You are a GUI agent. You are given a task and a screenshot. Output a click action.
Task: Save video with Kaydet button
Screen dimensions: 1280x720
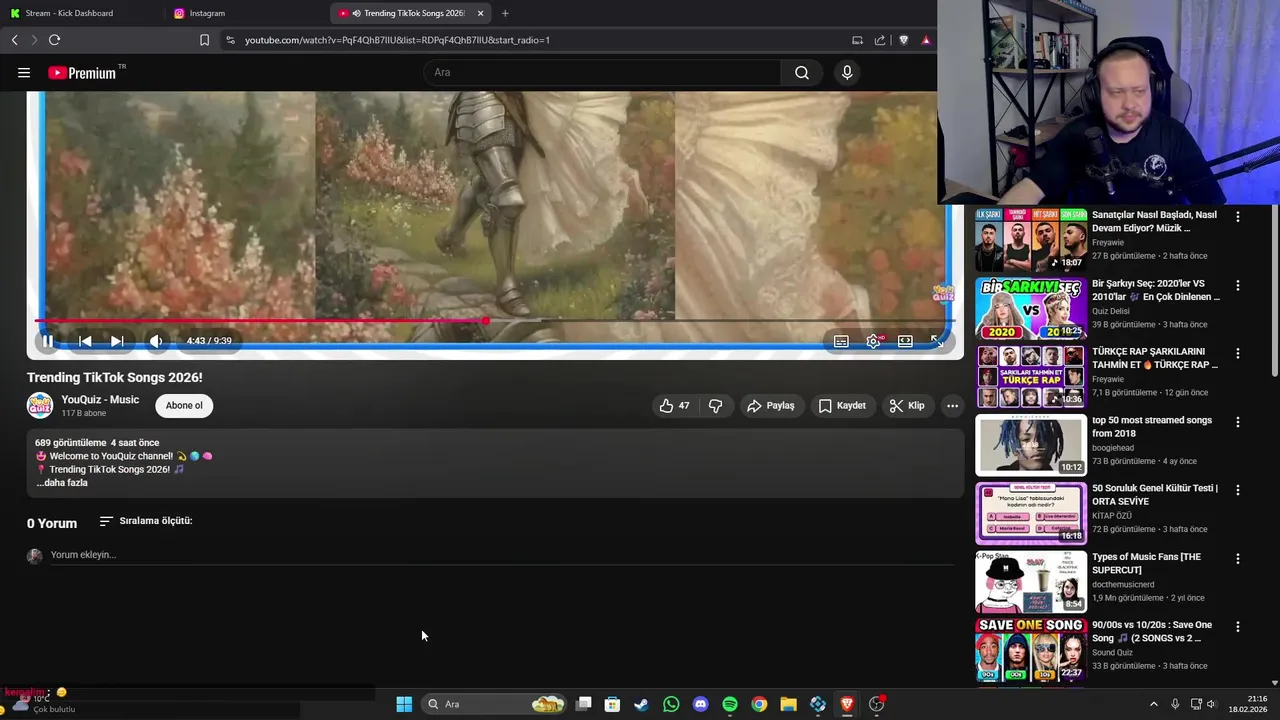point(842,406)
